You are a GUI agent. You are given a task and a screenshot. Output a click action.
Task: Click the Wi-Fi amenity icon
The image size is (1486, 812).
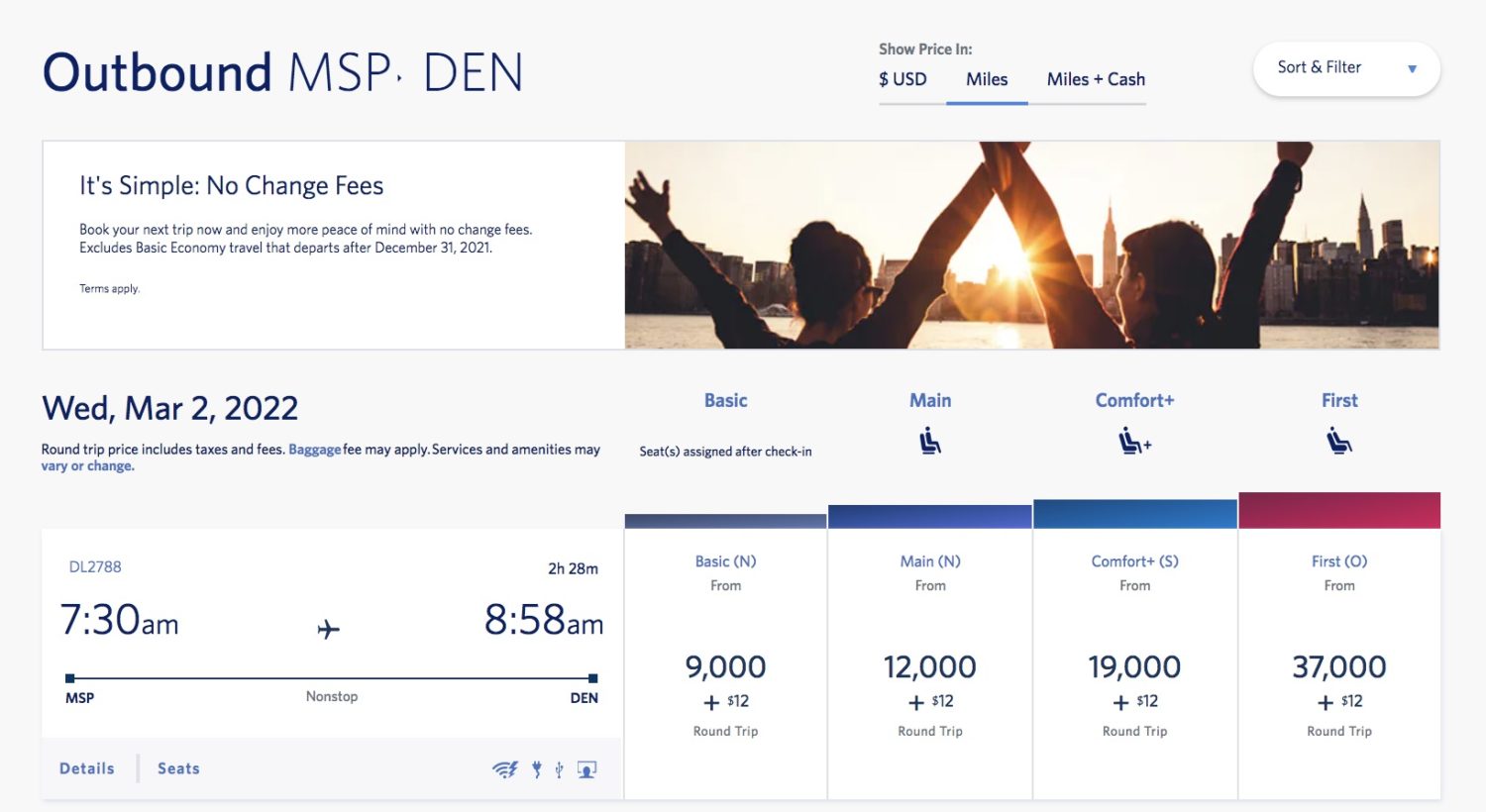505,768
